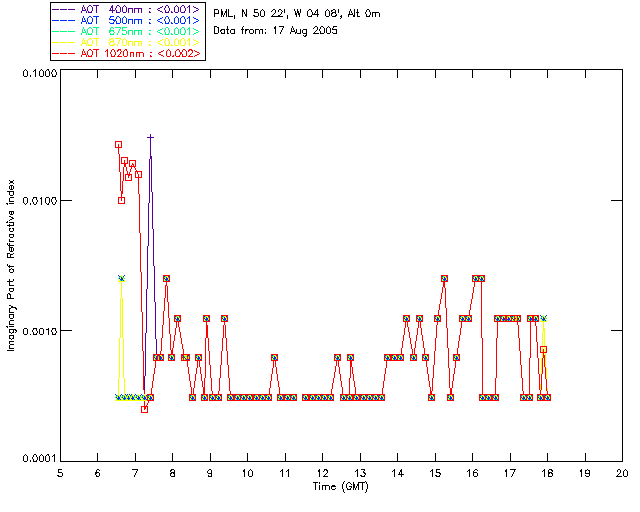Click the y-axis label 0.0001
The height and width of the screenshot is (512, 640).
tap(39, 459)
